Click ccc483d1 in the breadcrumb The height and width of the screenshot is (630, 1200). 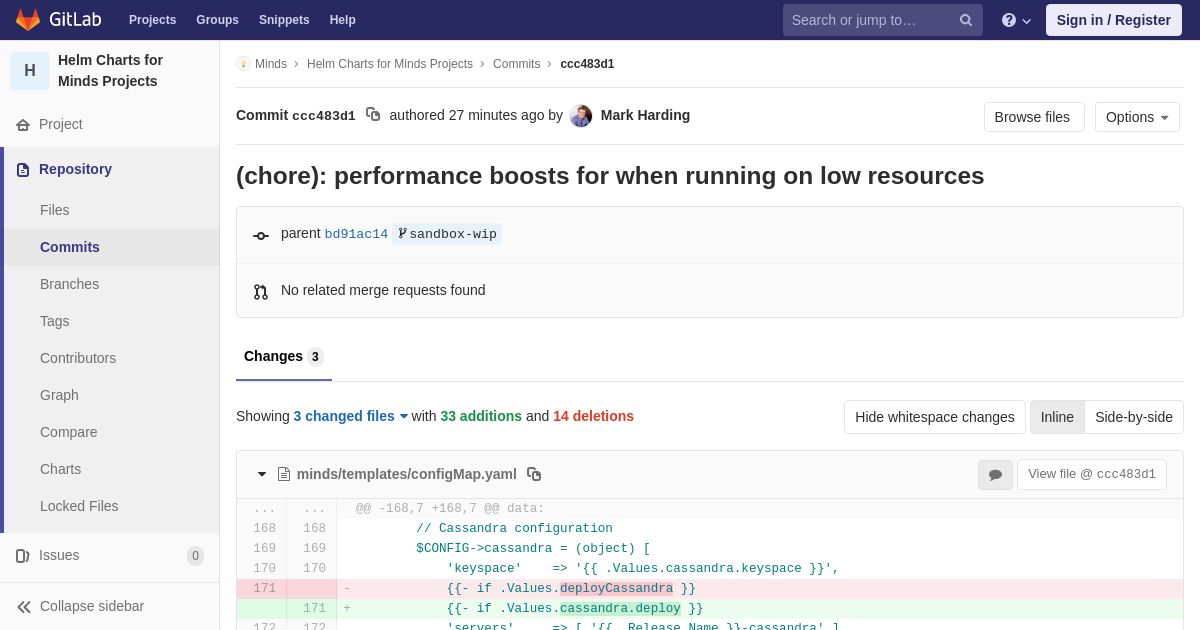(x=587, y=64)
